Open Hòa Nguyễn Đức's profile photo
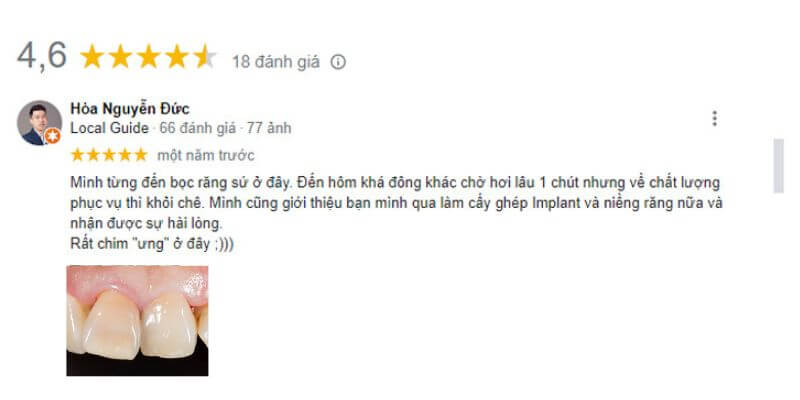 pyautogui.click(x=39, y=122)
